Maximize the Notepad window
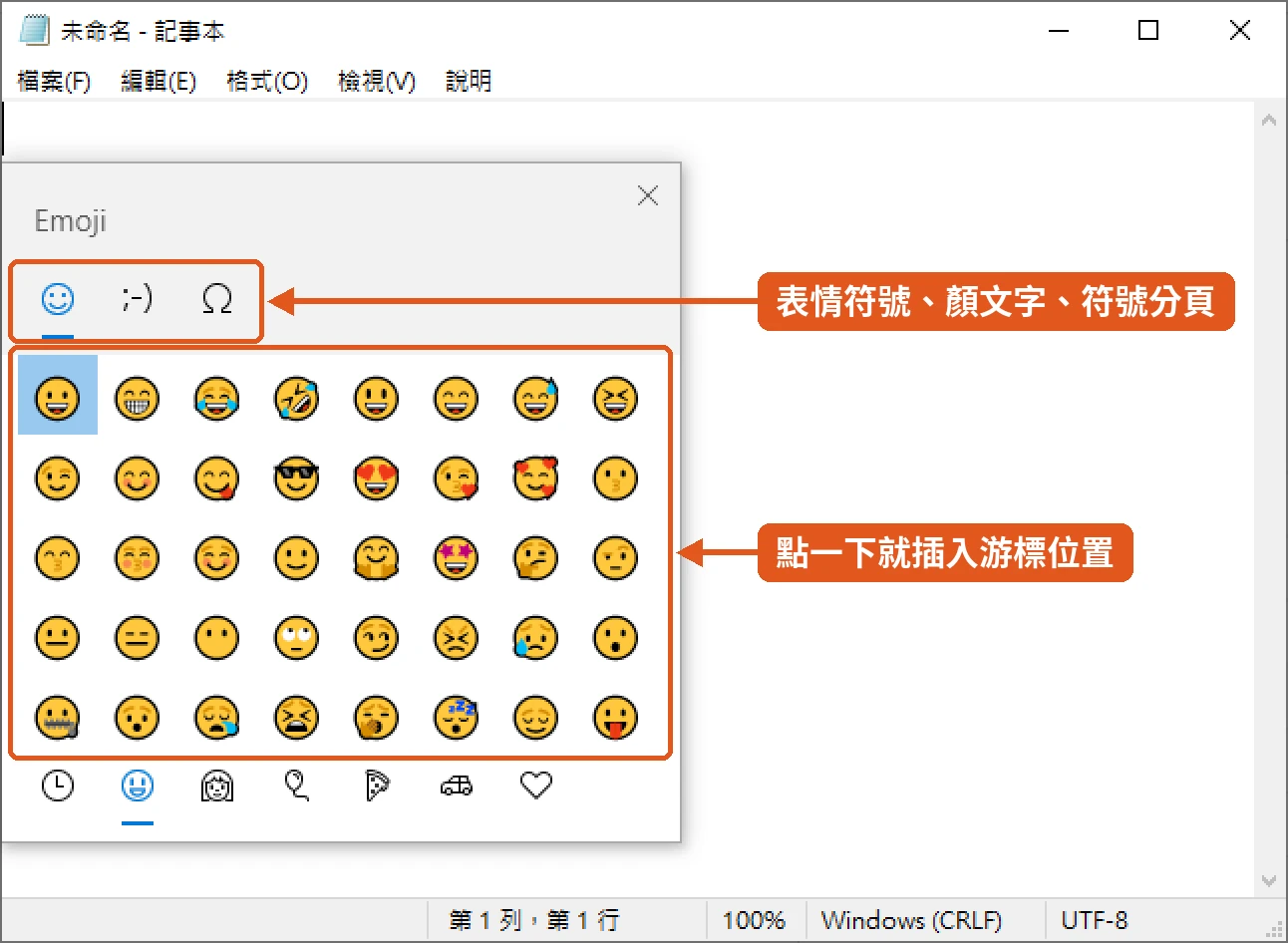 tap(1148, 30)
